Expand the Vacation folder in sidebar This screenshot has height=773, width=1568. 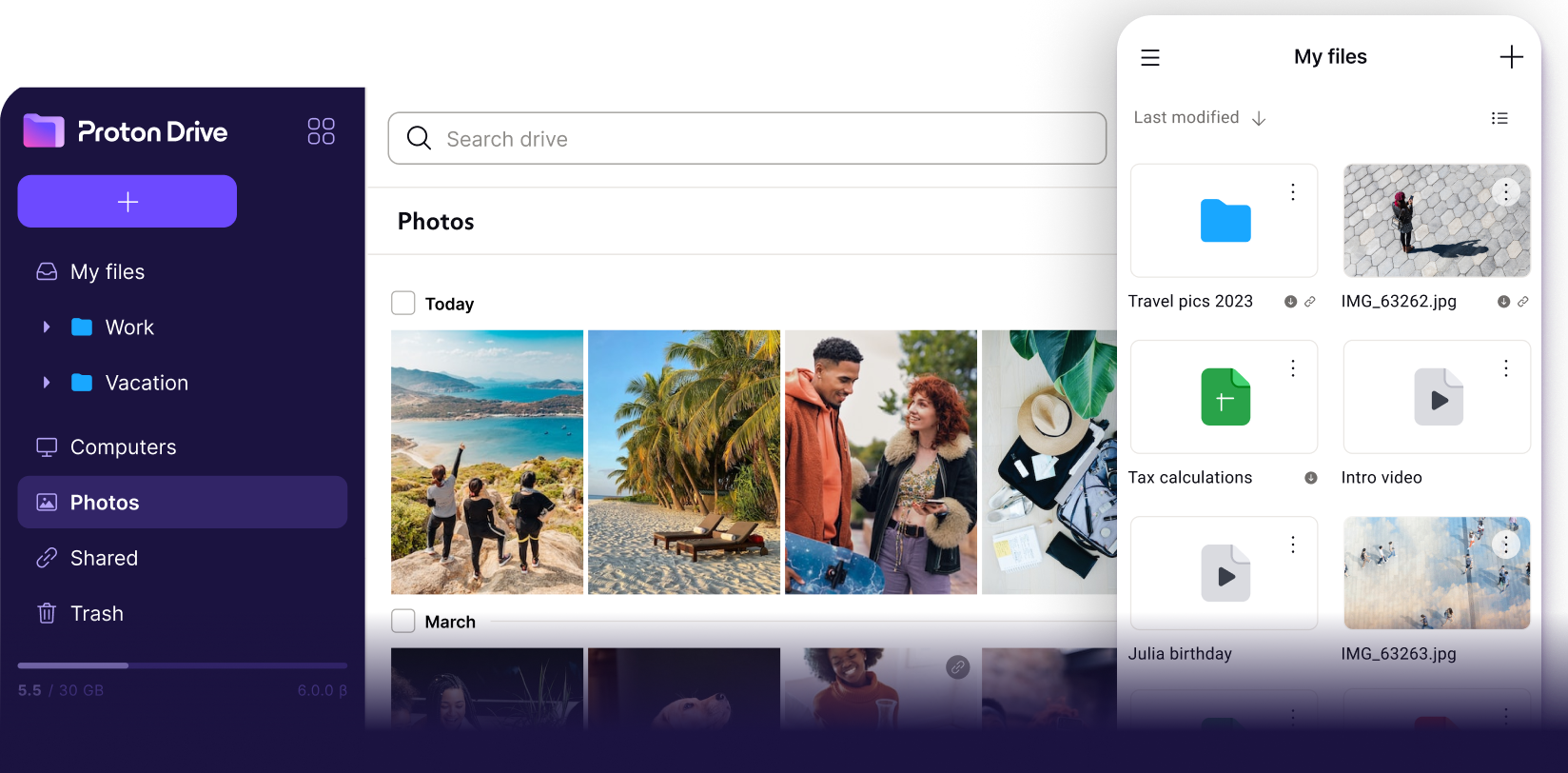(46, 383)
